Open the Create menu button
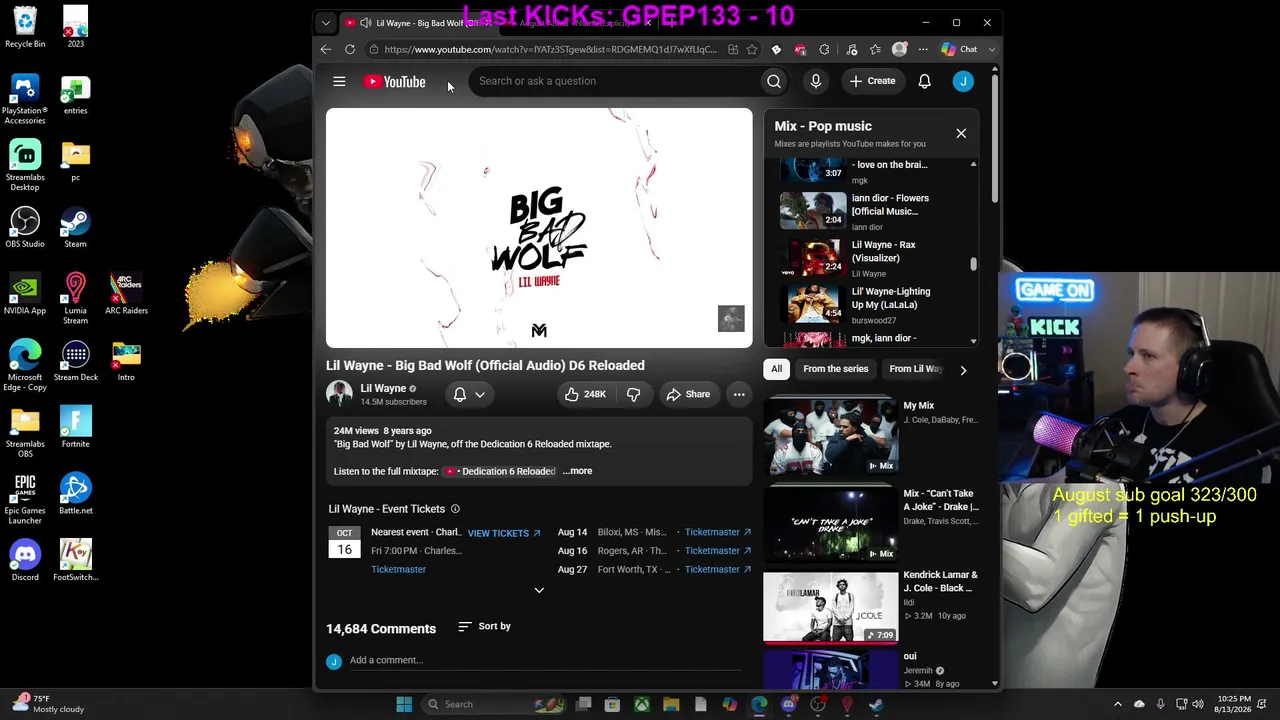The width and height of the screenshot is (1280, 720). coord(873,82)
